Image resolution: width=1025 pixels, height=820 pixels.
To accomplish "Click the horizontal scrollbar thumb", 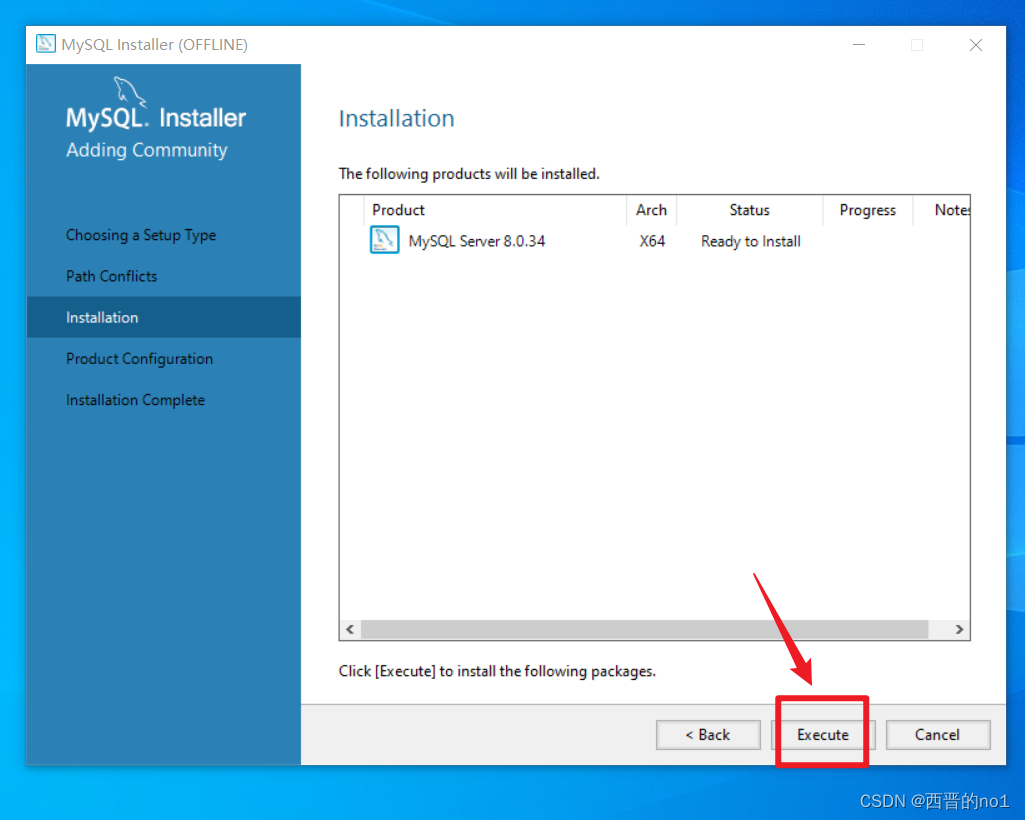I will (x=645, y=629).
